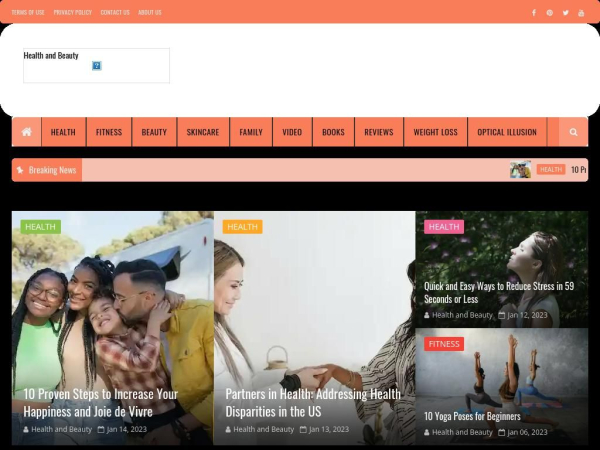The height and width of the screenshot is (450, 600).
Task: Click the Fitness tag on yoga post
Action: (x=444, y=344)
